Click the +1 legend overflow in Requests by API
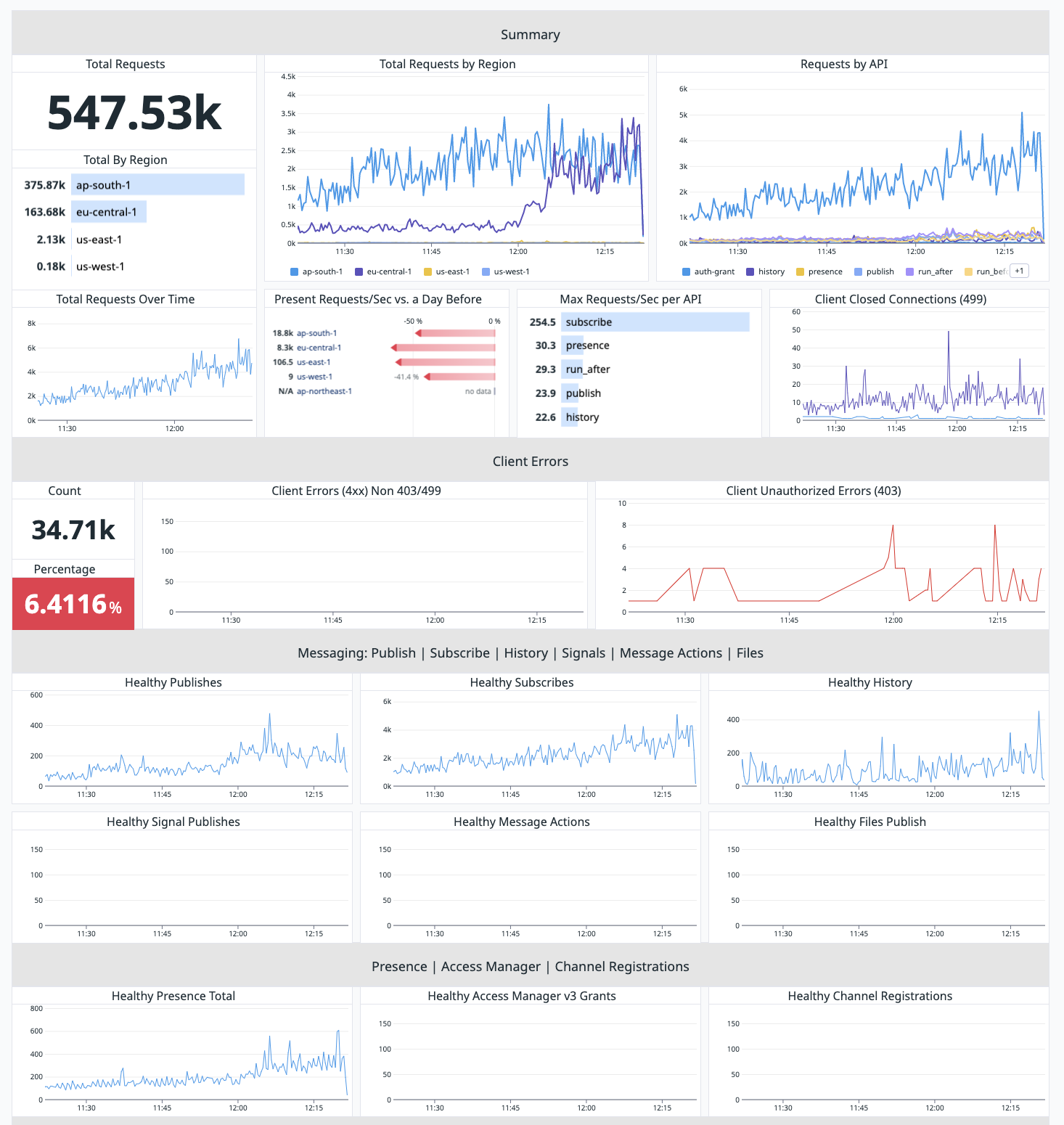The width and height of the screenshot is (1064, 1125). 1019,271
